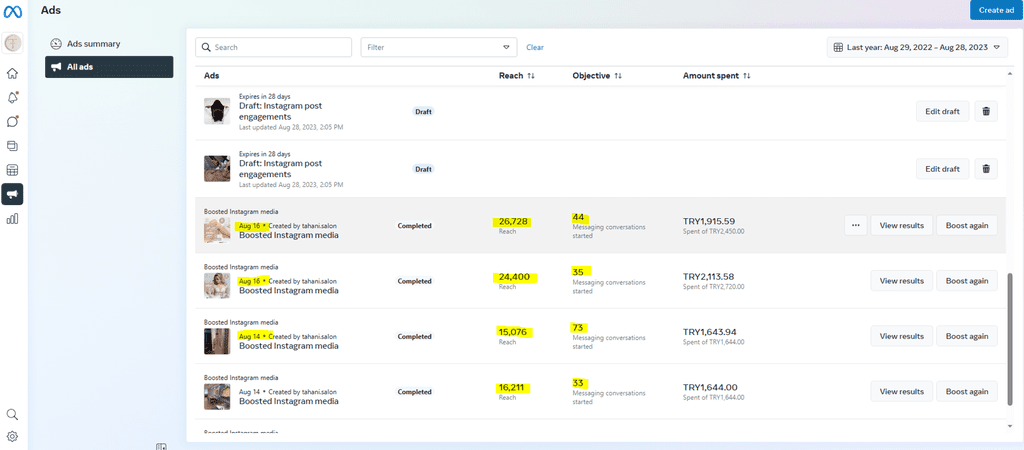Select the Ads megaphone icon
This screenshot has height=450, width=1024.
(12, 194)
